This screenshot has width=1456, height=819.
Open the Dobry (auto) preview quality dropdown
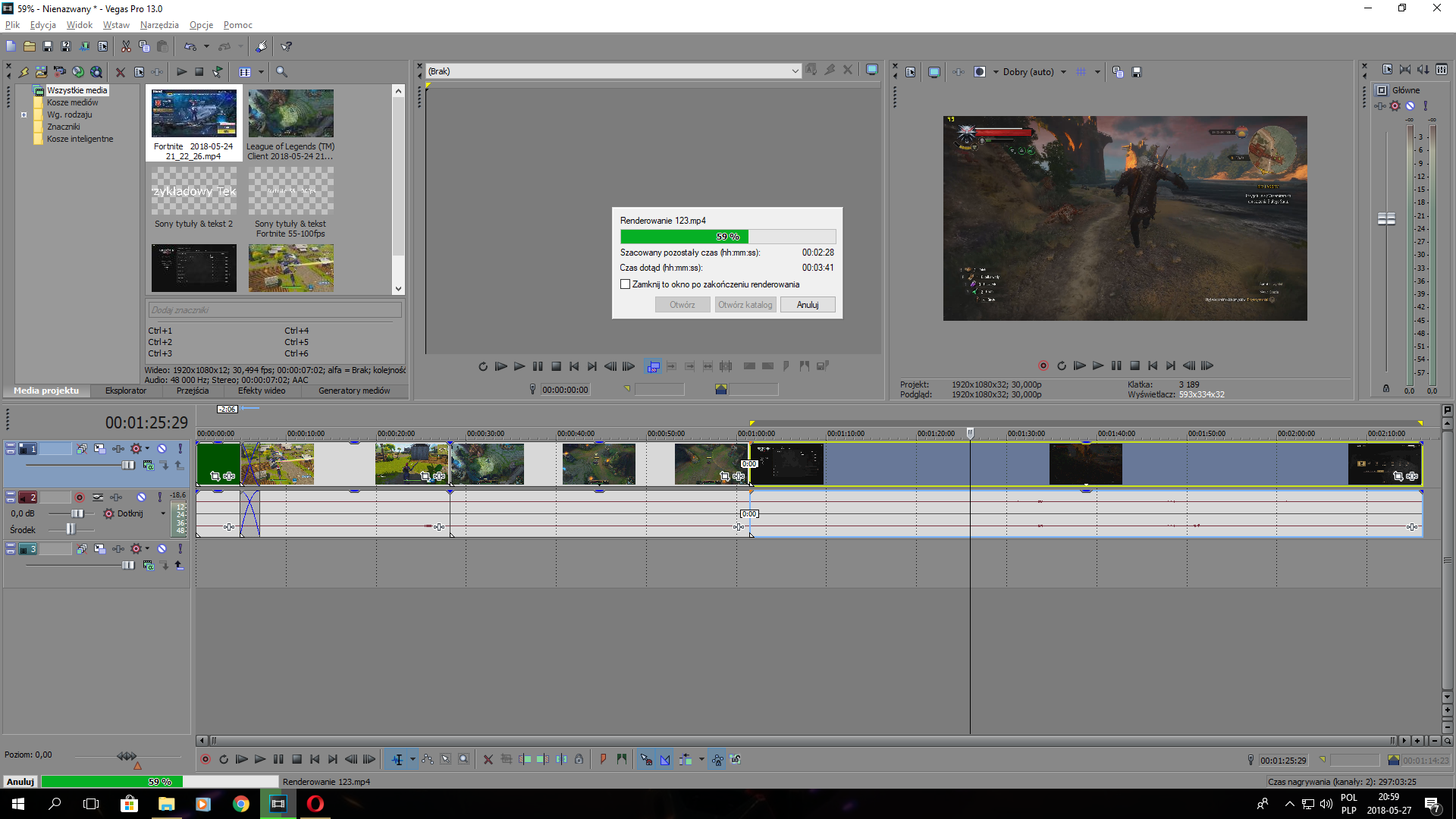(x=1063, y=72)
